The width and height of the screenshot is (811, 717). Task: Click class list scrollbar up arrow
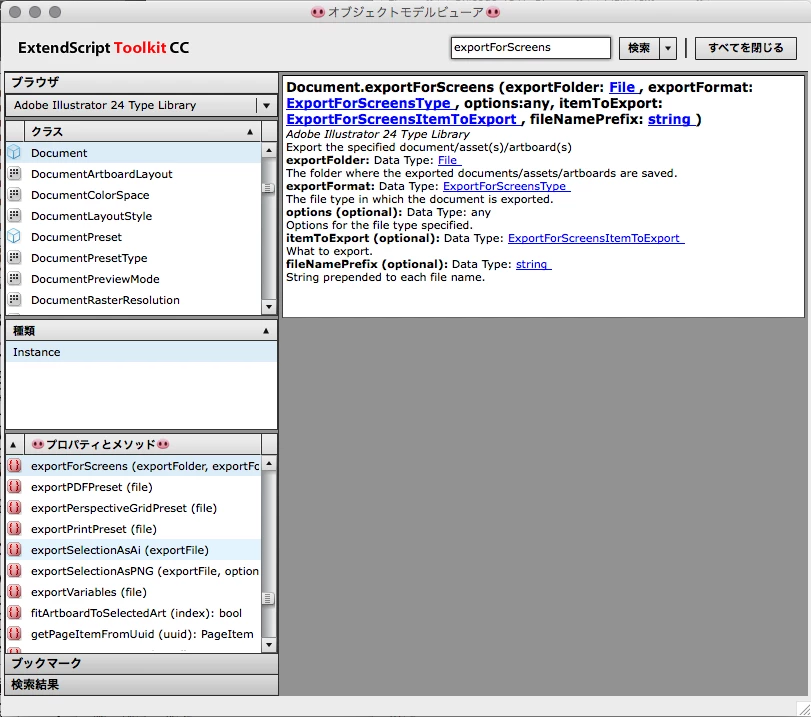pos(268,151)
